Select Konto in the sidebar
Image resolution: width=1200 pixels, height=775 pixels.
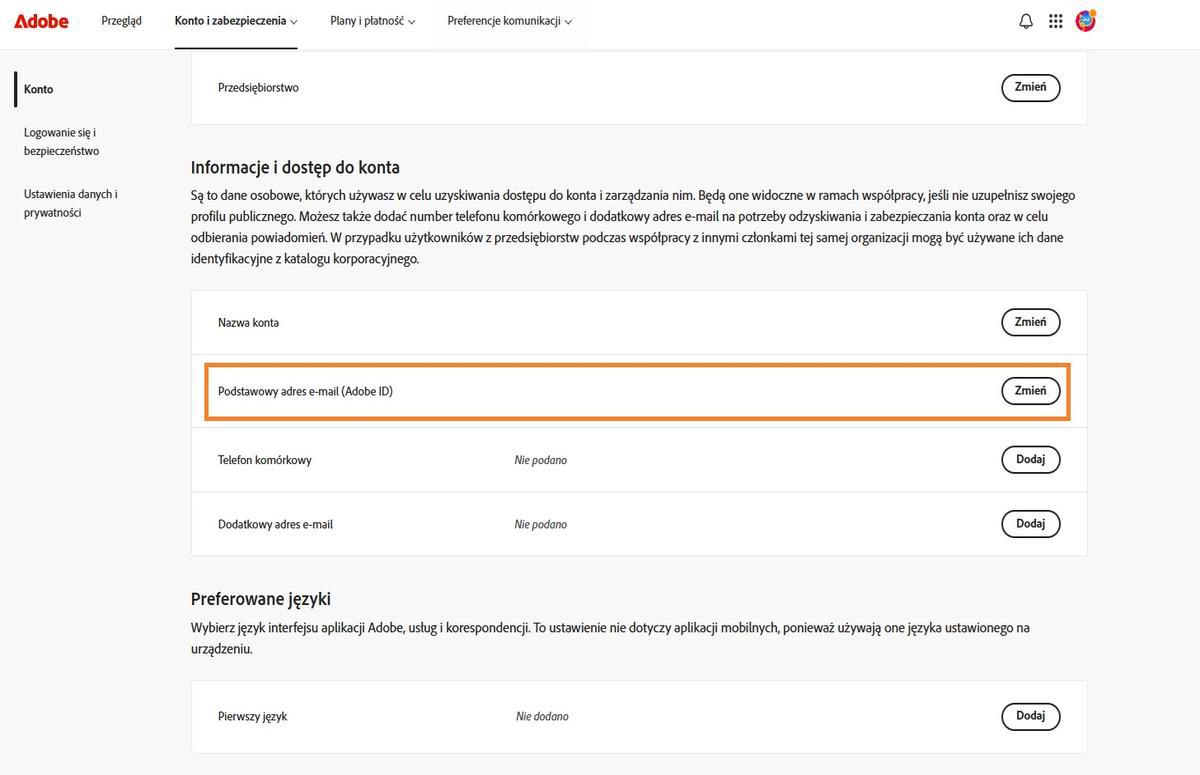38,89
